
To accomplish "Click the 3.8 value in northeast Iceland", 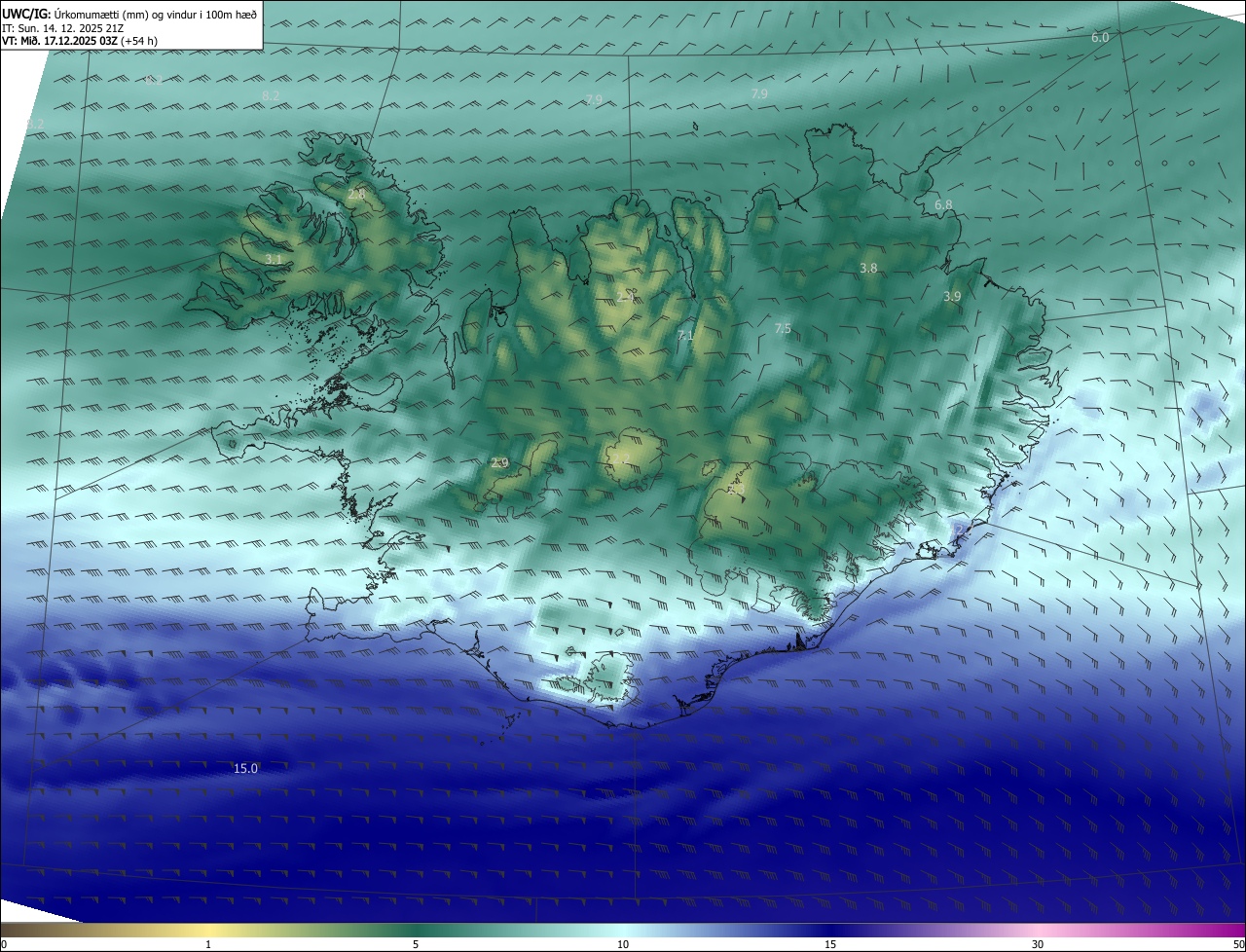I will [x=868, y=268].
